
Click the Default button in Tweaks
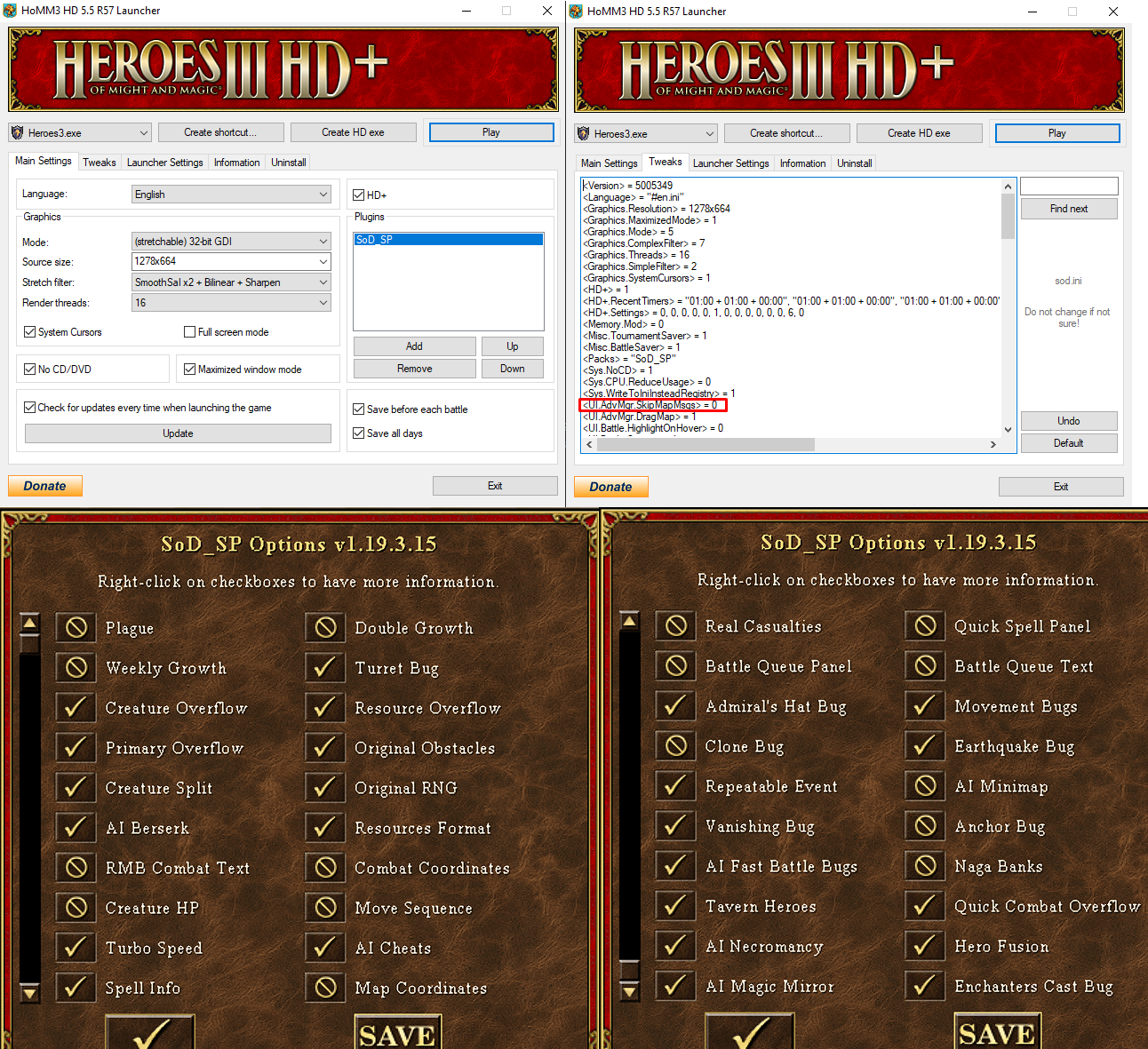[1069, 443]
